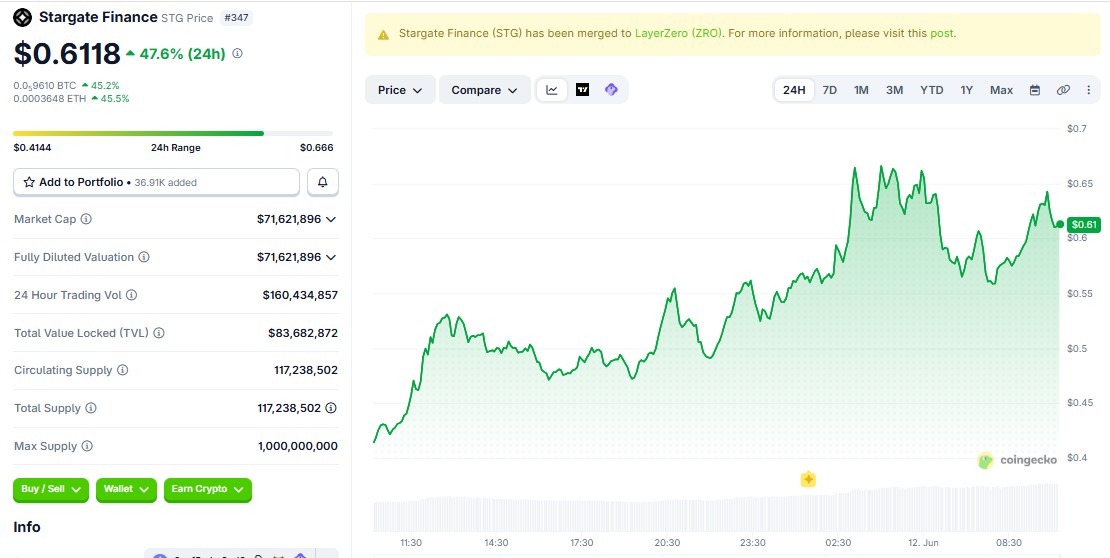Click the $0.6118 price text
1110x558 pixels.
(x=67, y=53)
